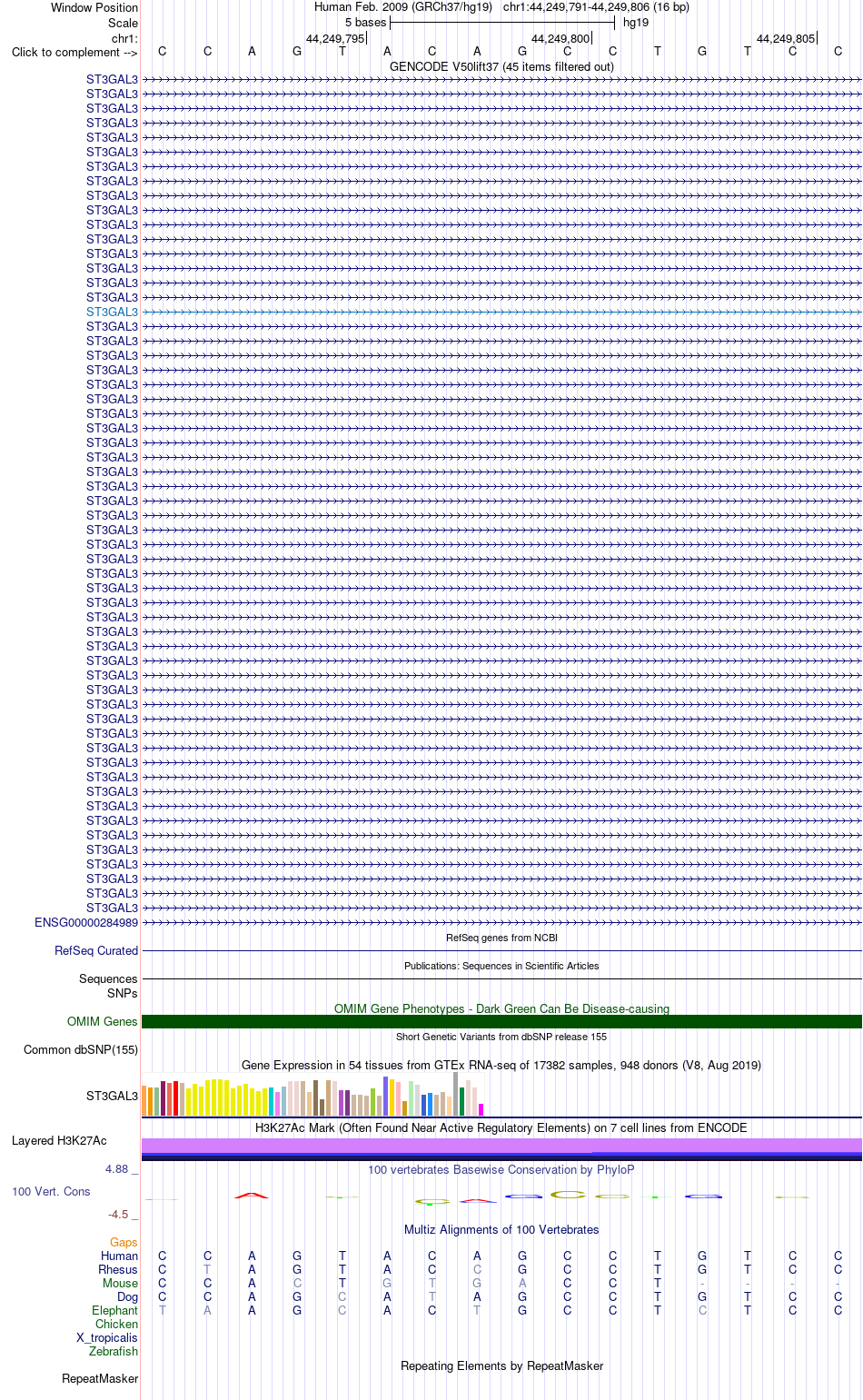Image resolution: width=863 pixels, height=1400 pixels.
Task: Click the Window Position label
Action: pyautogui.click(x=94, y=7)
